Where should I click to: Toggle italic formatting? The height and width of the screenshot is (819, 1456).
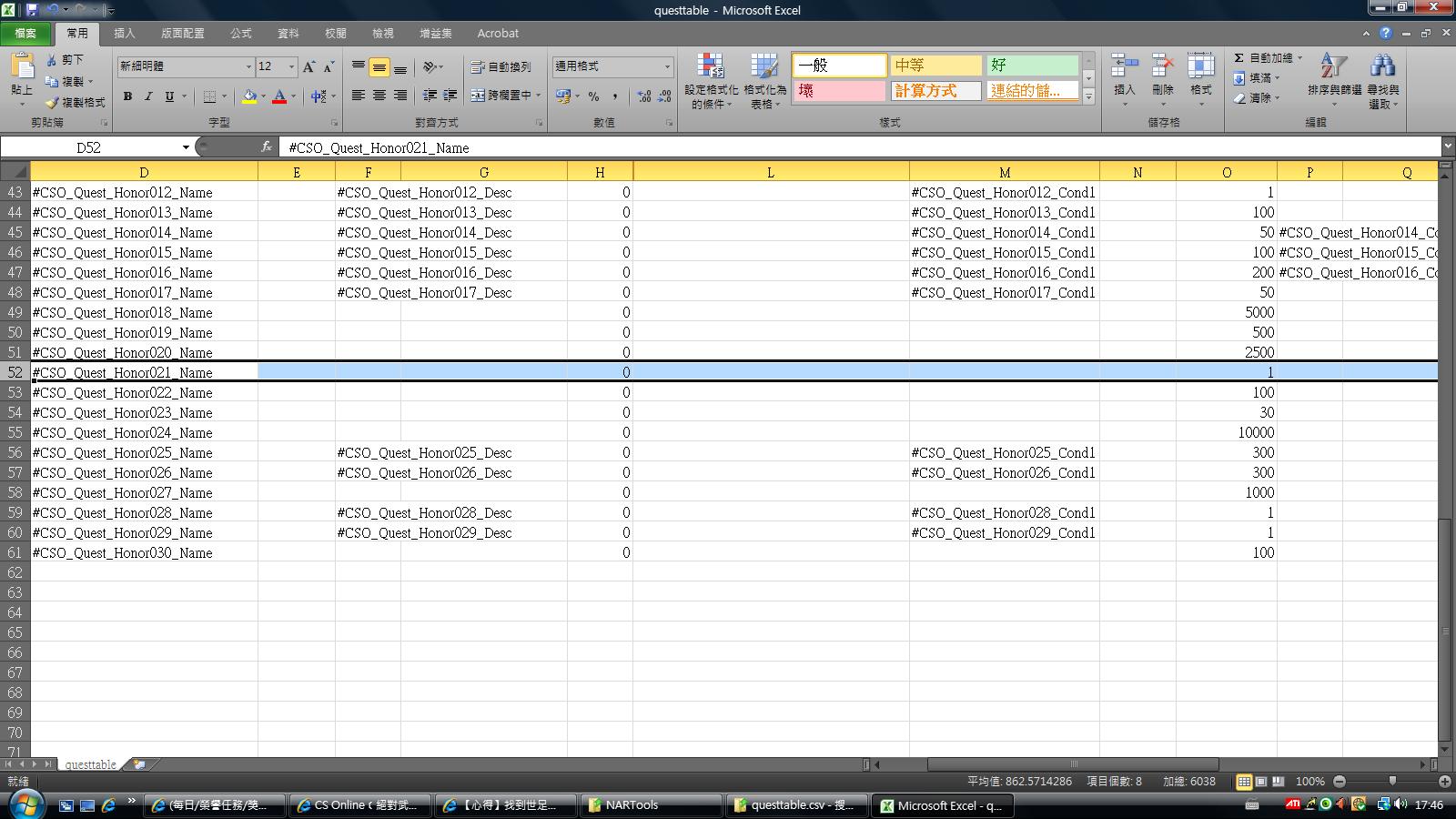pyautogui.click(x=147, y=96)
